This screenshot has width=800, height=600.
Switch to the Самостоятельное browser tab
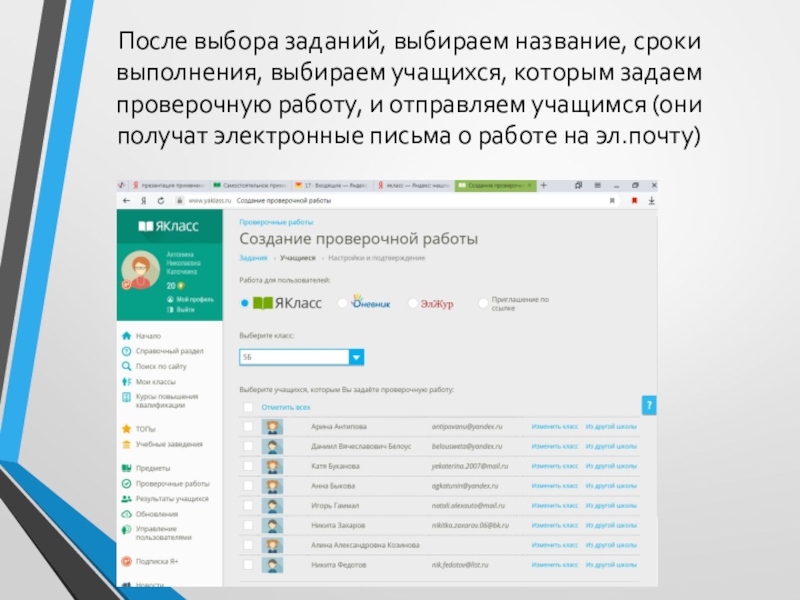pos(249,185)
